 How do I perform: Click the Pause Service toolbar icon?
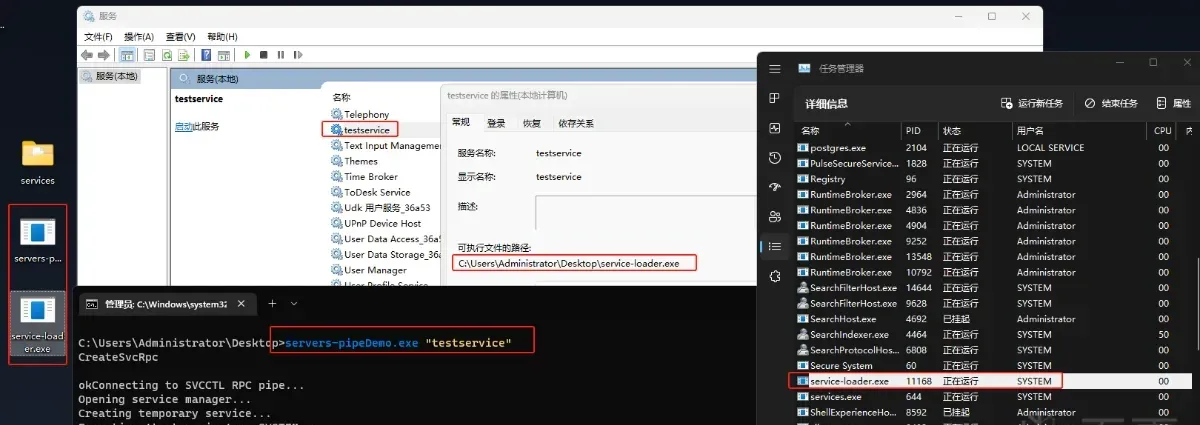(281, 55)
